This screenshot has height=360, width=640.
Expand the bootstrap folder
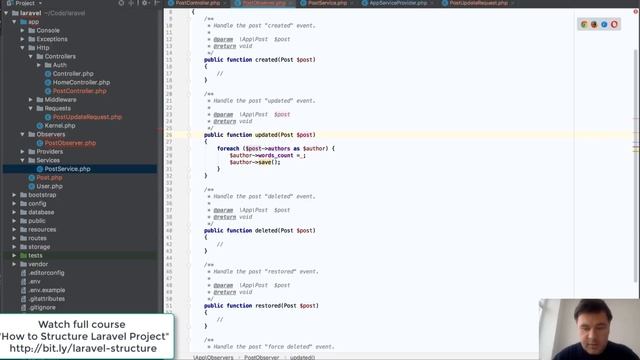14,195
